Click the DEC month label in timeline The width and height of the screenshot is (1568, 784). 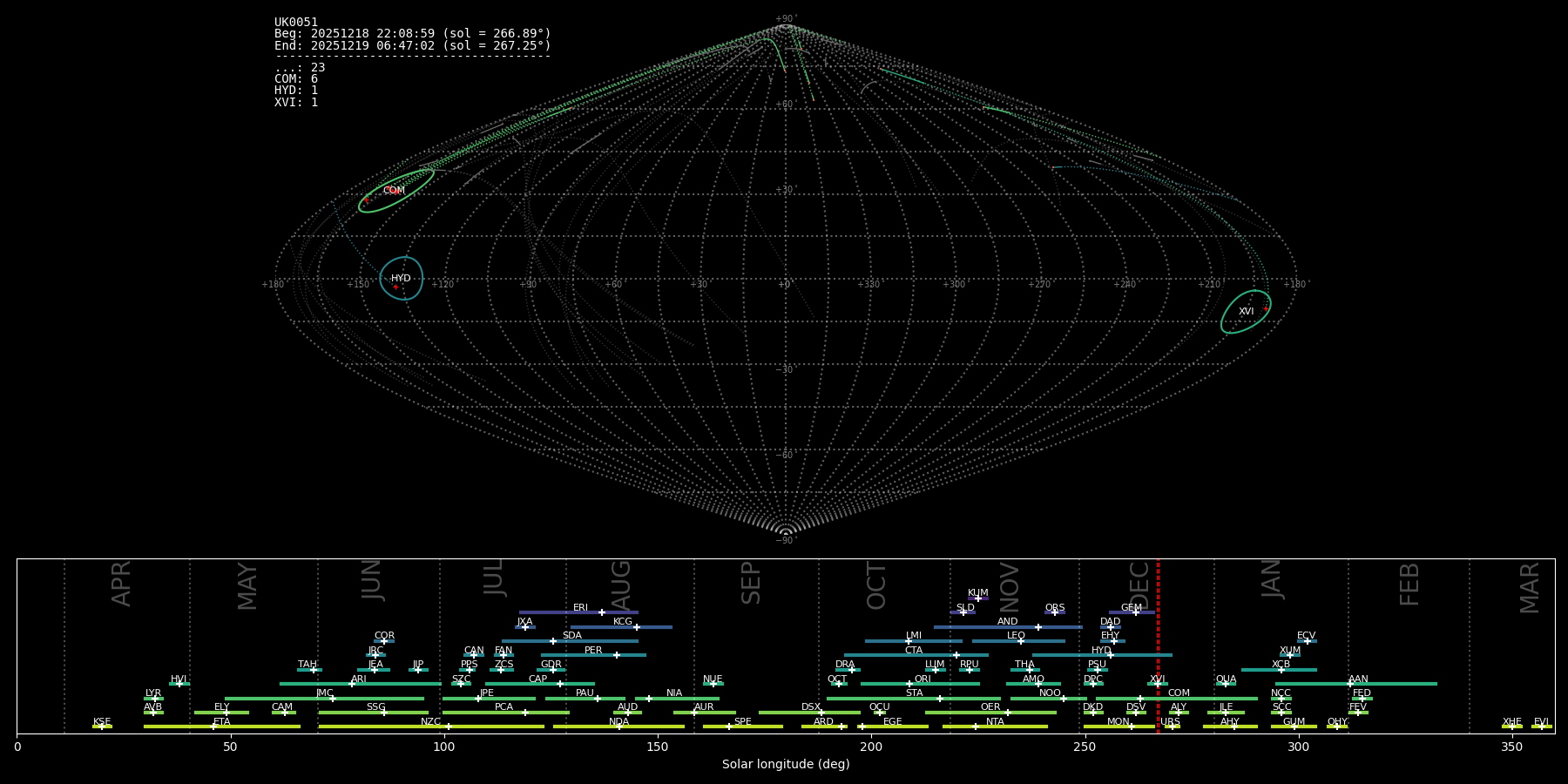1140,585
